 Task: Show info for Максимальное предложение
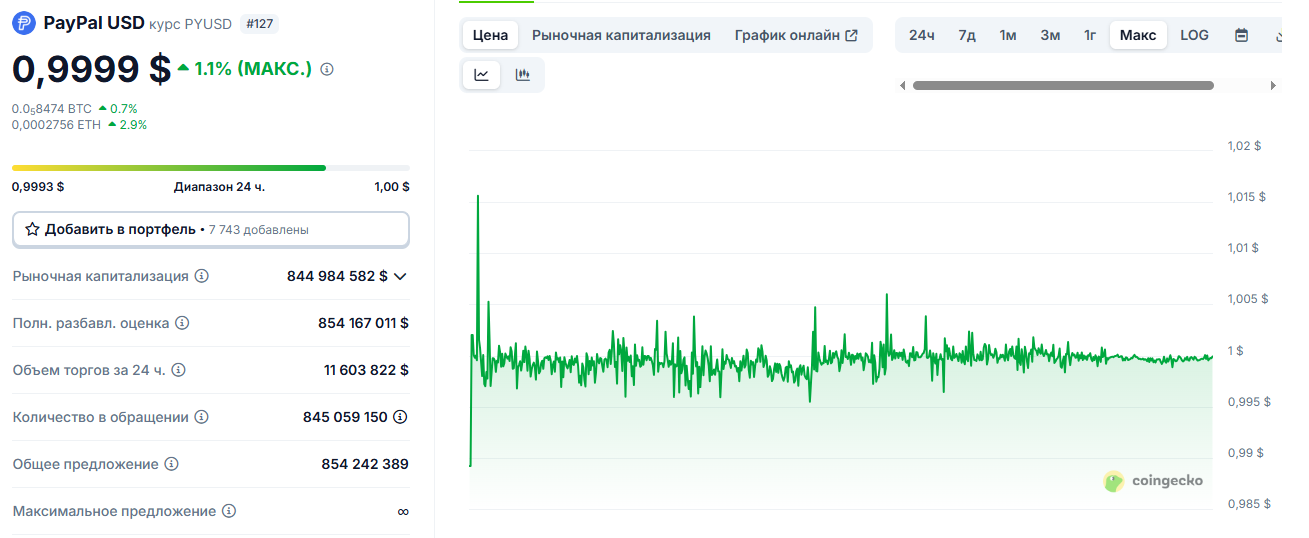click(x=229, y=511)
